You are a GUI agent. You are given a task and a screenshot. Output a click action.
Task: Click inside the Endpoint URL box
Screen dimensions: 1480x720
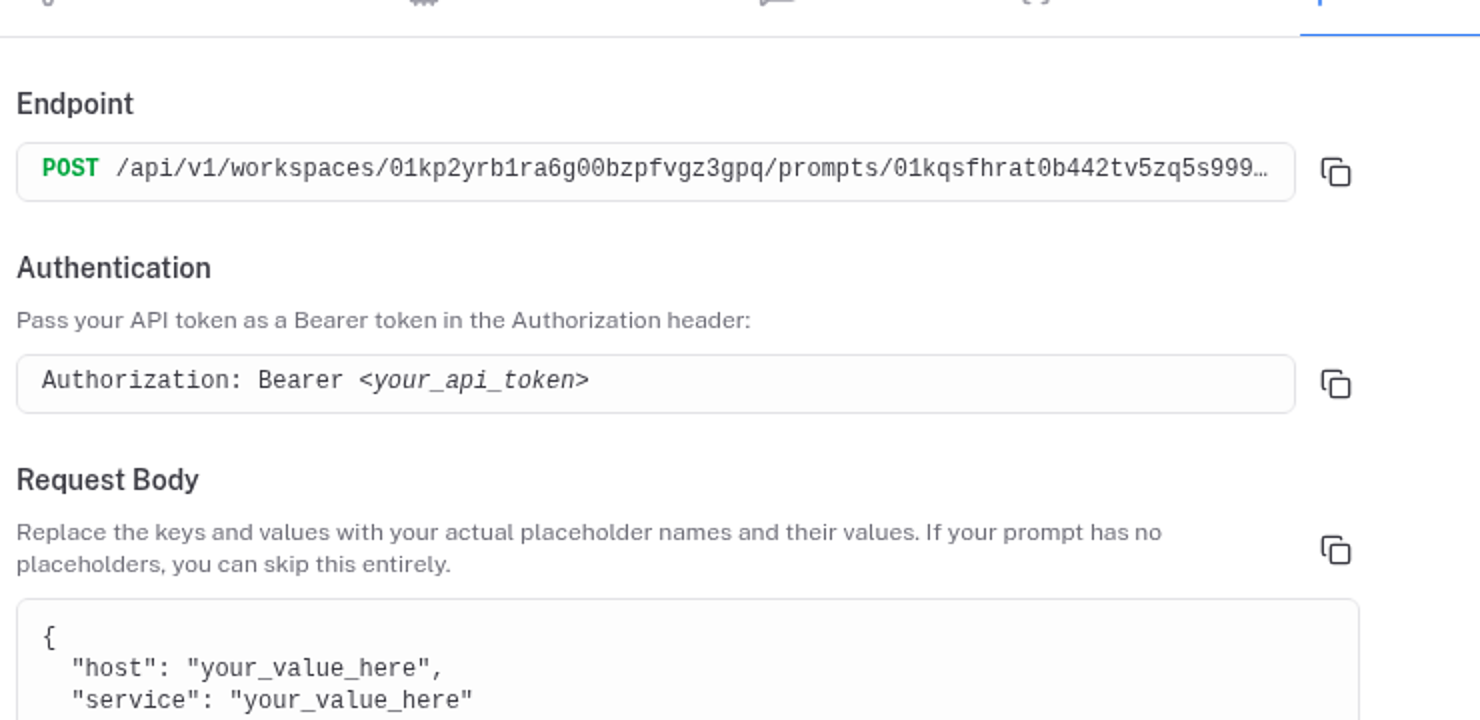[x=656, y=172]
